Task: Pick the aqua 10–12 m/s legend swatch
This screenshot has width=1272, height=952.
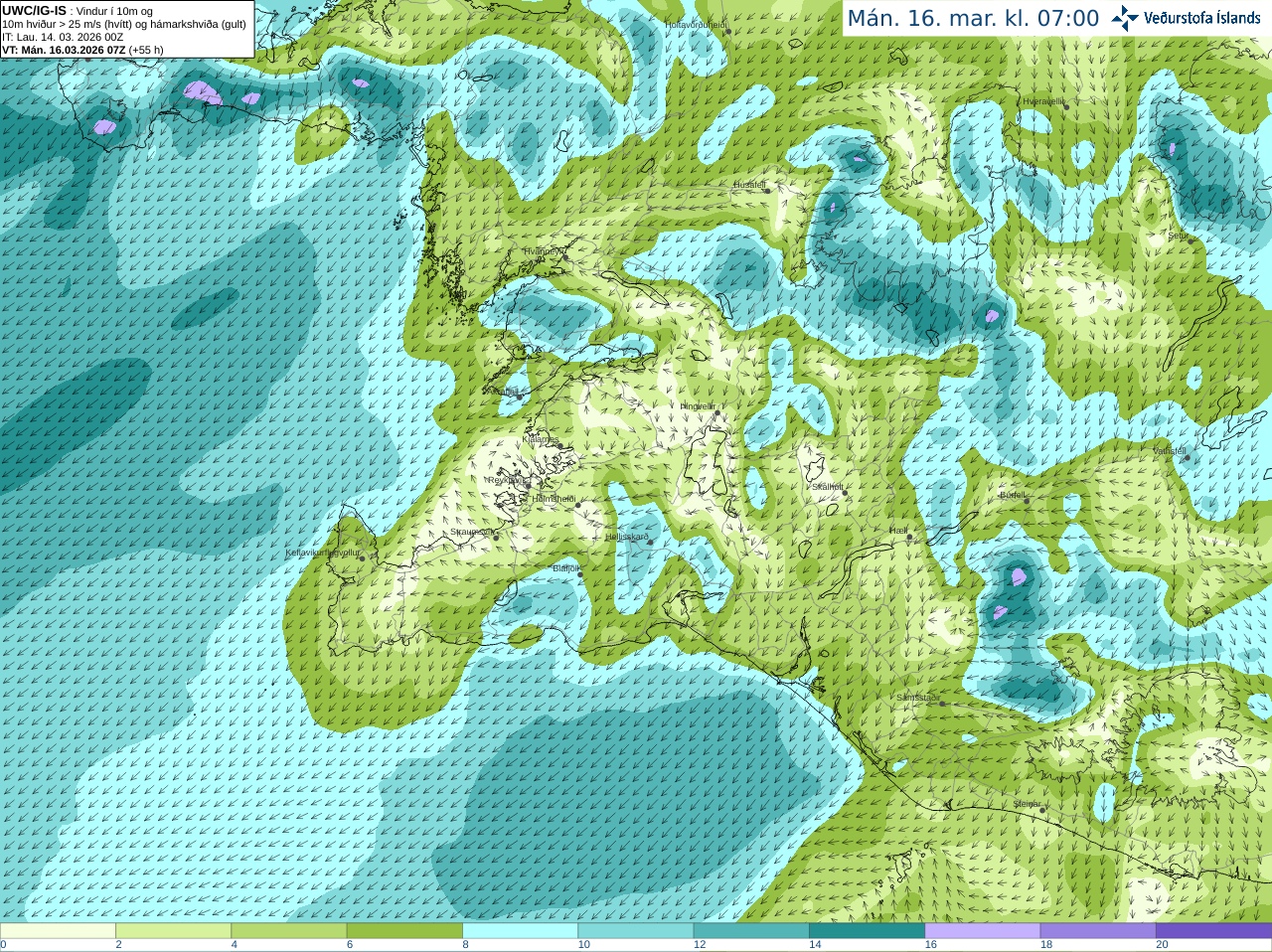Action: coord(636,931)
